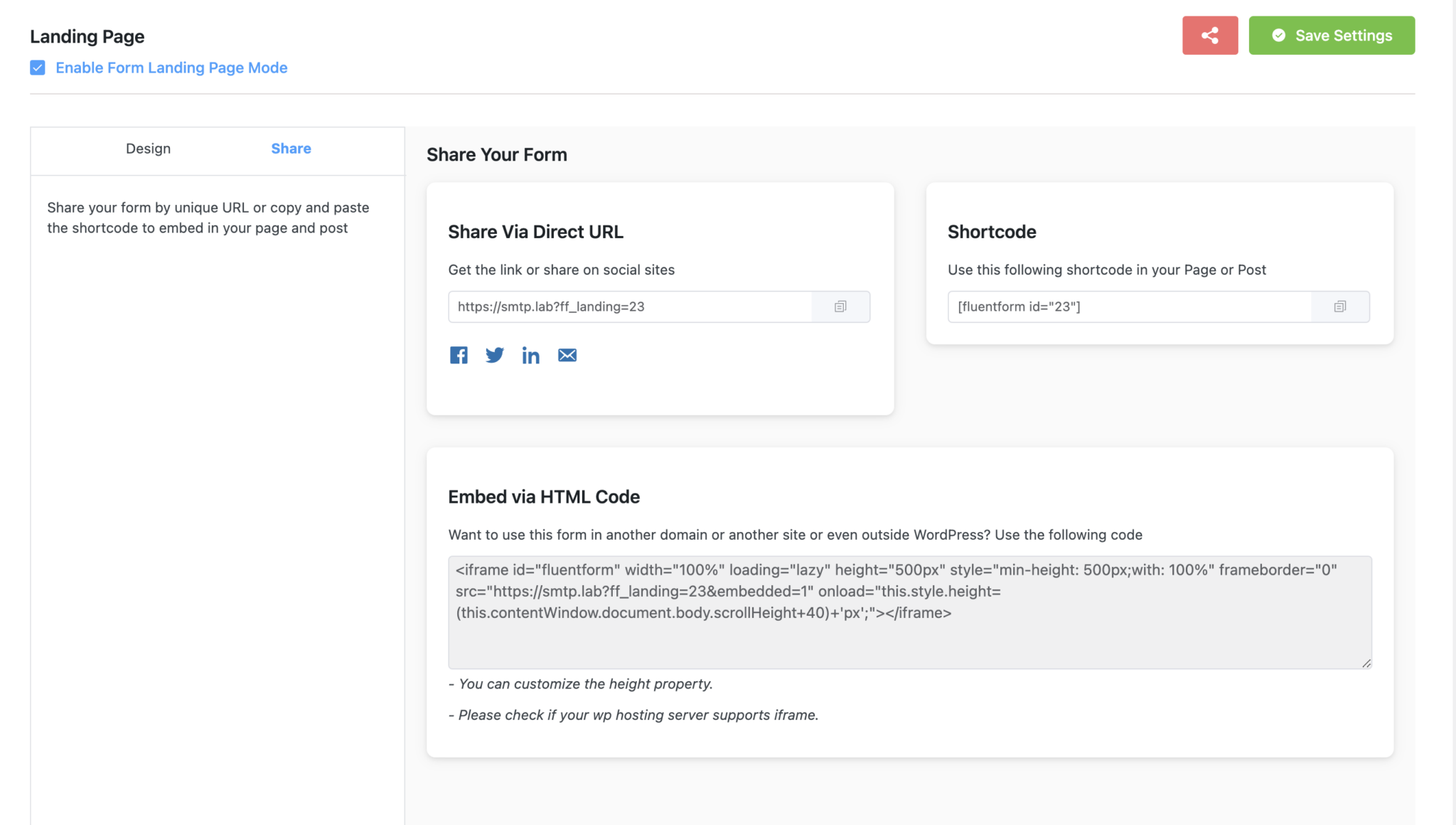Uncheck Enable Form Landing Page Mode

coord(37,68)
